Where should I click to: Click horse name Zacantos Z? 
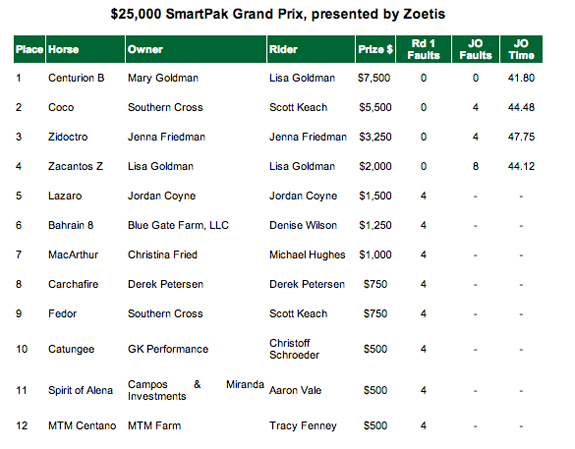[x=76, y=166]
